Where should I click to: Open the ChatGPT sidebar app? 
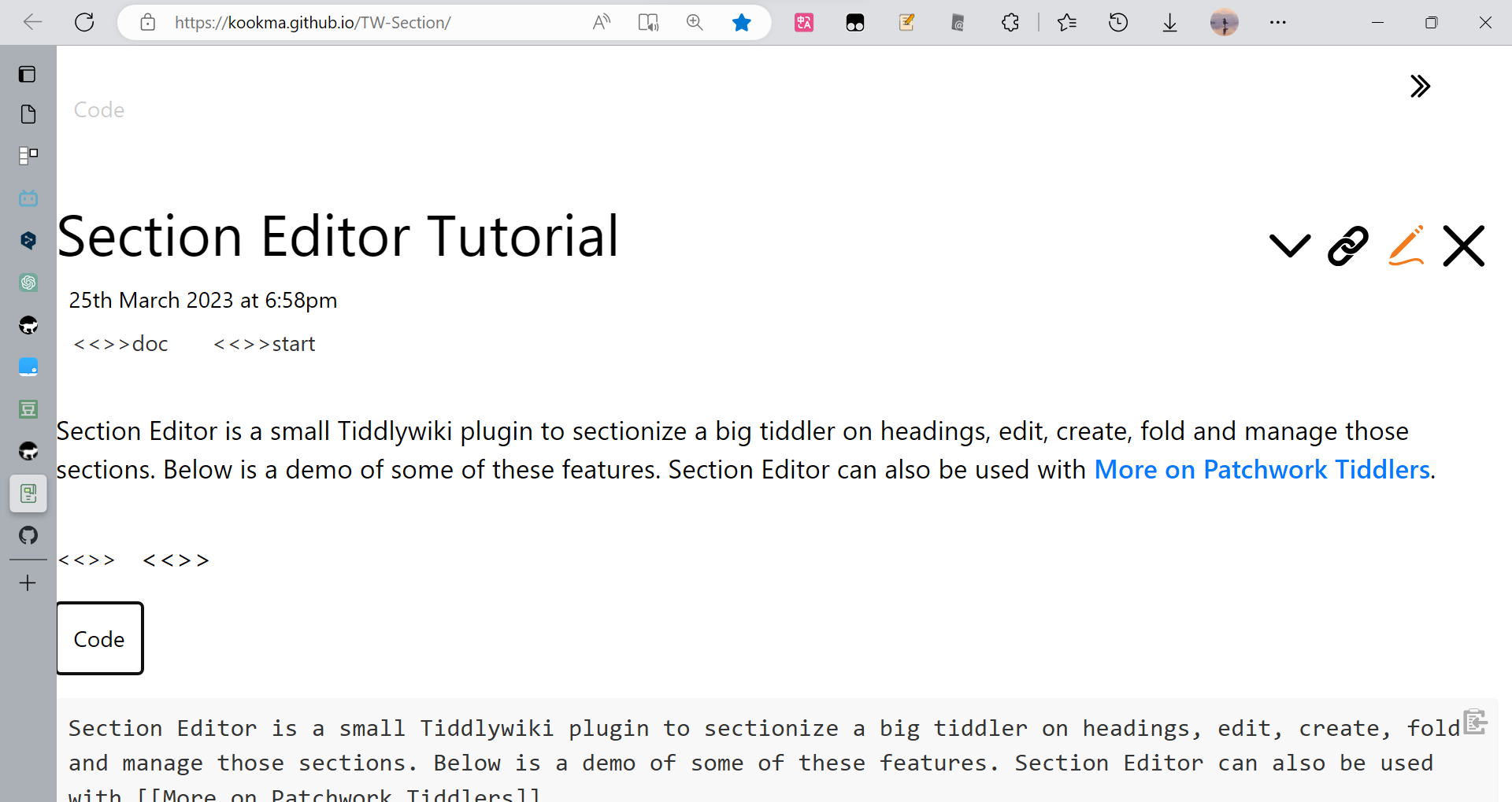coord(28,283)
